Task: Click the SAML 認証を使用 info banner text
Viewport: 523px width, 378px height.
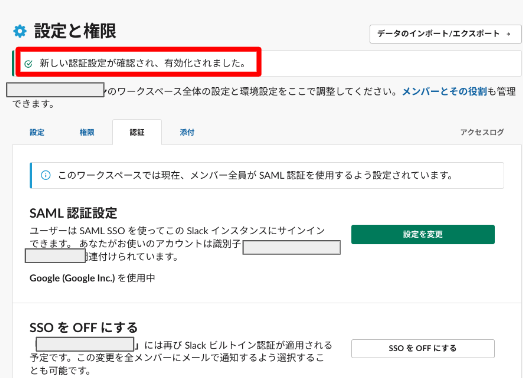Action: coord(255,175)
